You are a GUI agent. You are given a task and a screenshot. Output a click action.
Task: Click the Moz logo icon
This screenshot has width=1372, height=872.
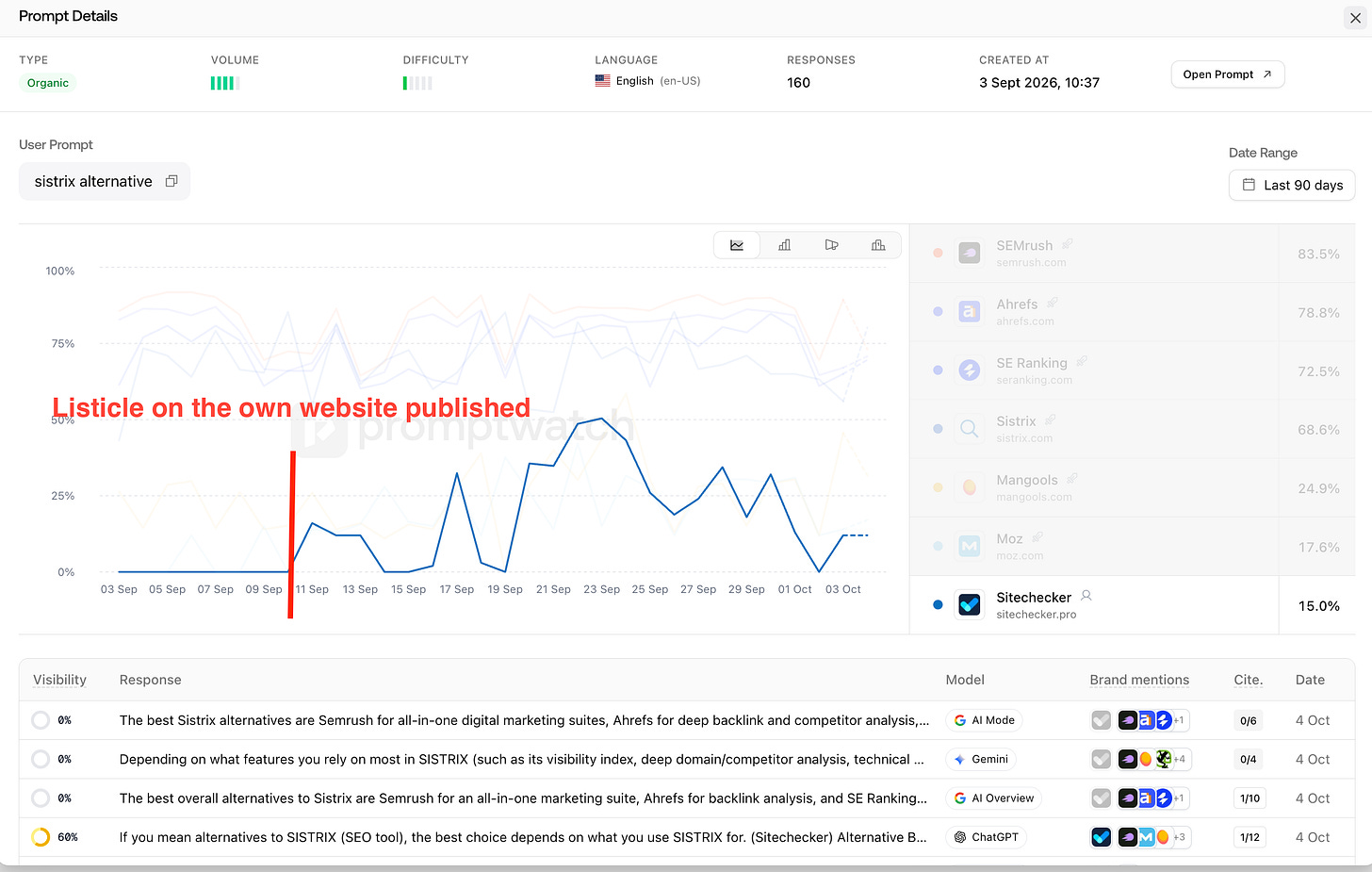[x=970, y=546]
